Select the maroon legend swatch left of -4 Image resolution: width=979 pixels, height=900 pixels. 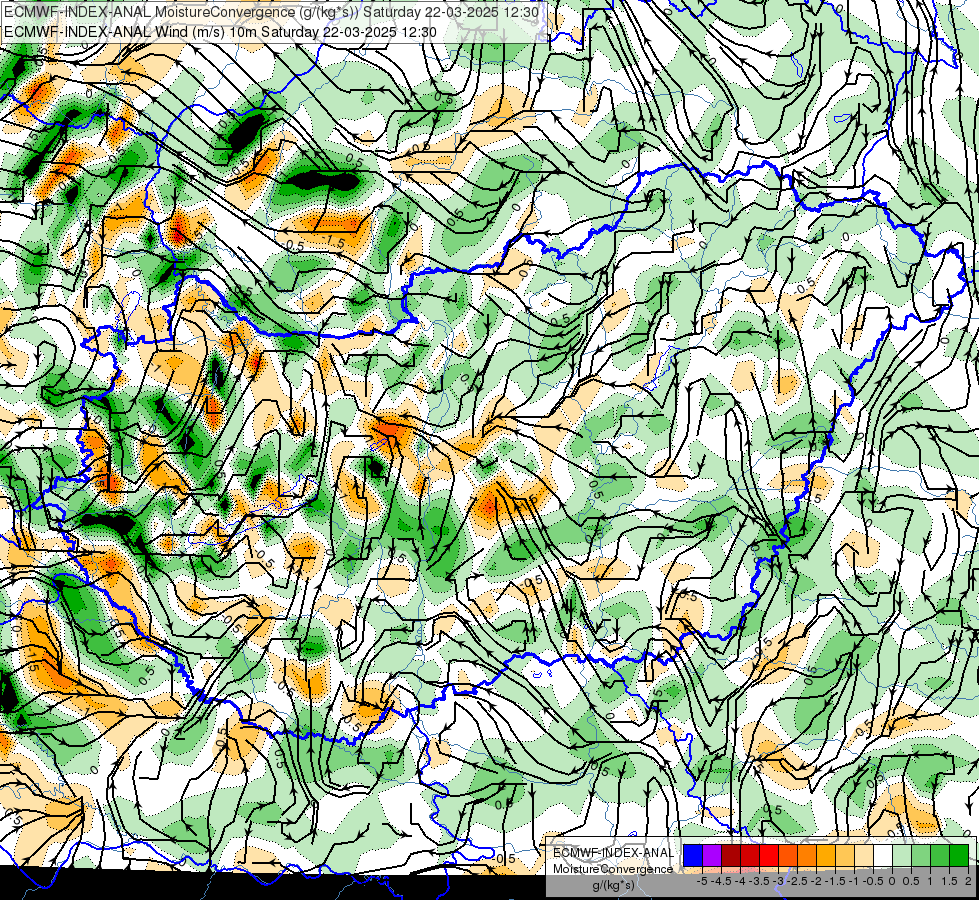[731, 856]
